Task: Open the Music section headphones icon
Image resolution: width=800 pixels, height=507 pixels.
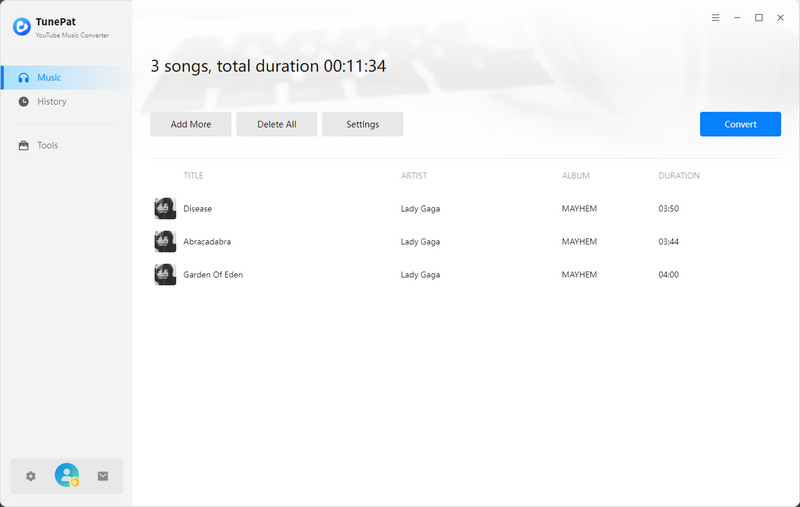Action: coord(23,78)
